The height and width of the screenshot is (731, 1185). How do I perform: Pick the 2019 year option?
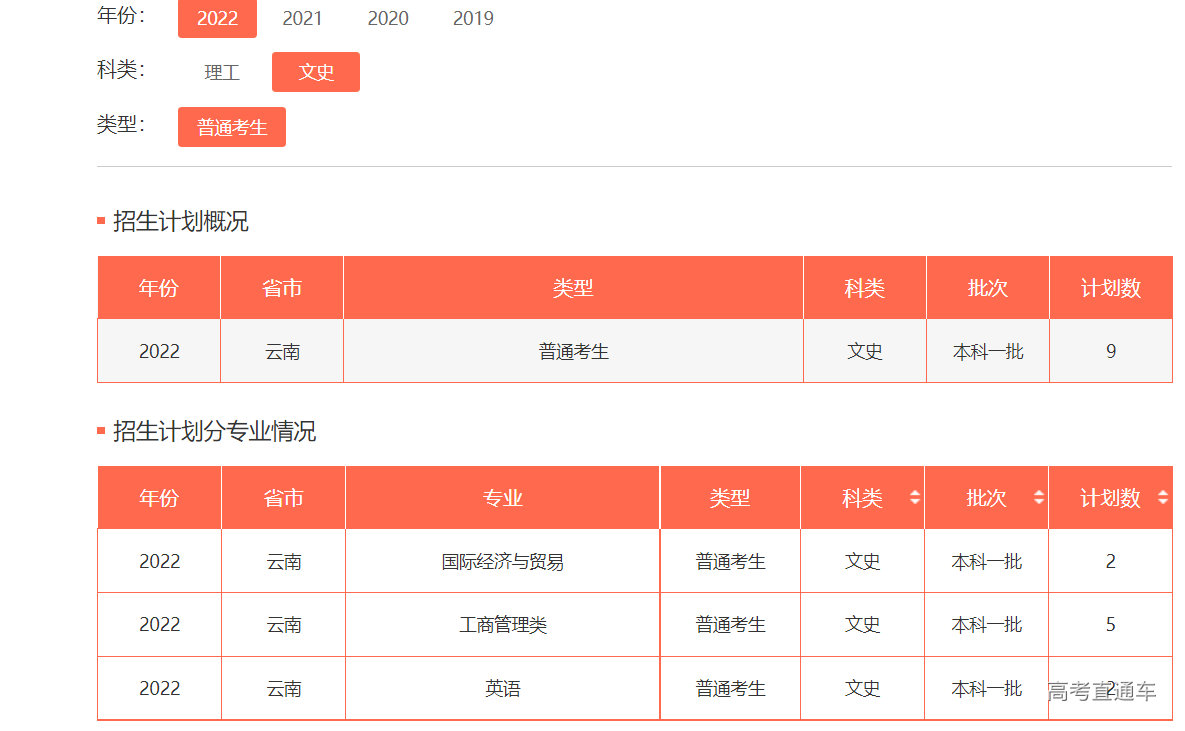[x=473, y=19]
